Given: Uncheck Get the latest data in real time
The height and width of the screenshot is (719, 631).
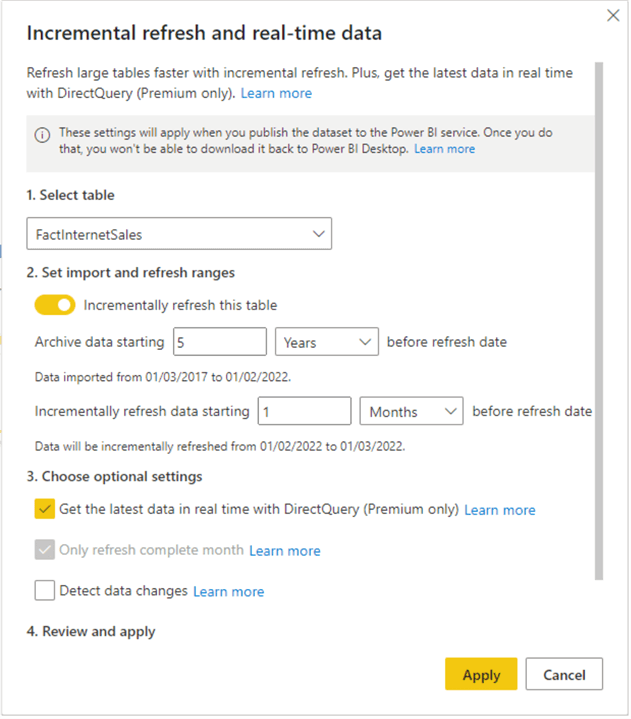Looking at the screenshot, I should pos(44,509).
